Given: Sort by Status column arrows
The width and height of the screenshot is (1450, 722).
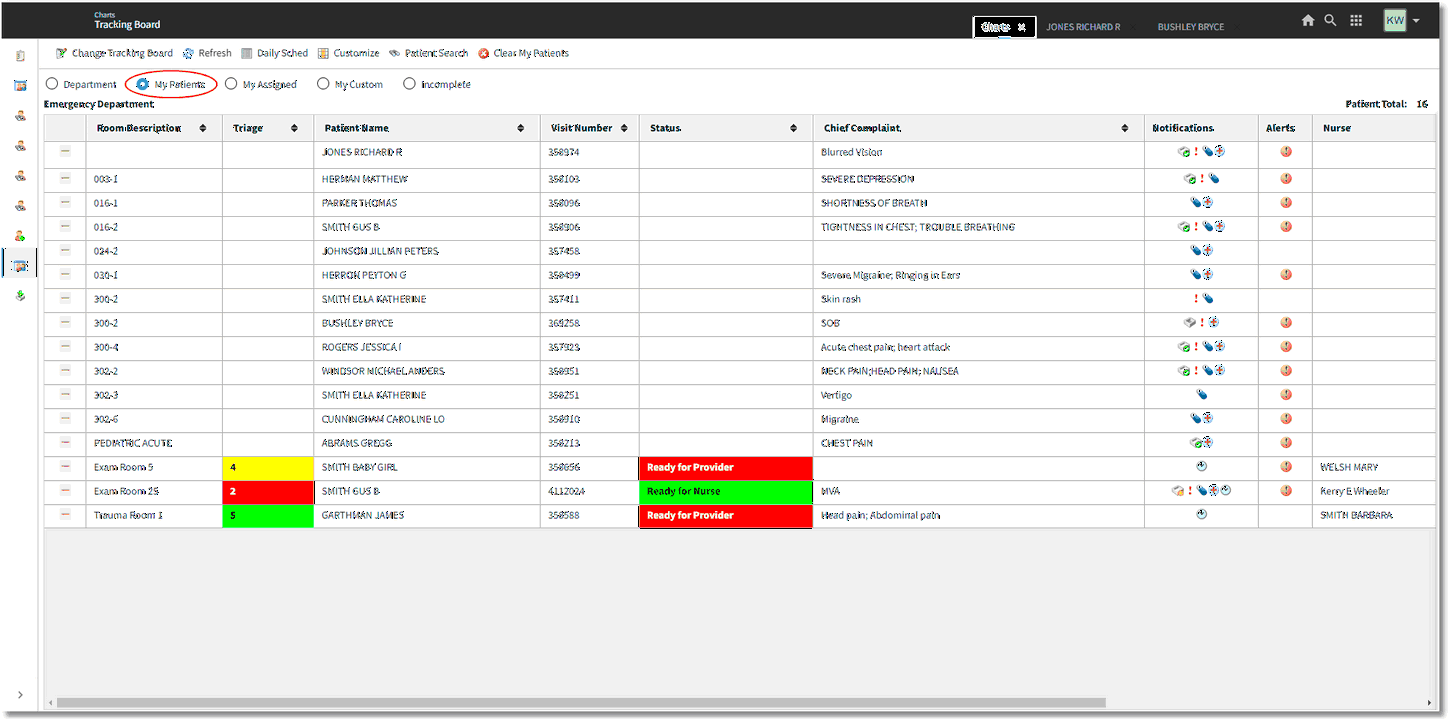Looking at the screenshot, I should pos(794,128).
